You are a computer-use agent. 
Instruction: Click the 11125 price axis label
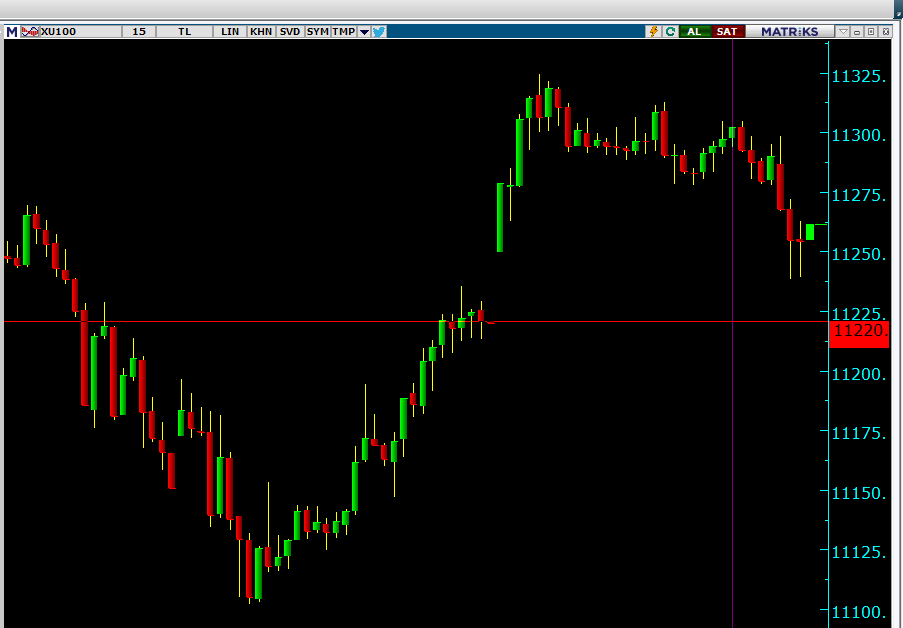coord(859,553)
